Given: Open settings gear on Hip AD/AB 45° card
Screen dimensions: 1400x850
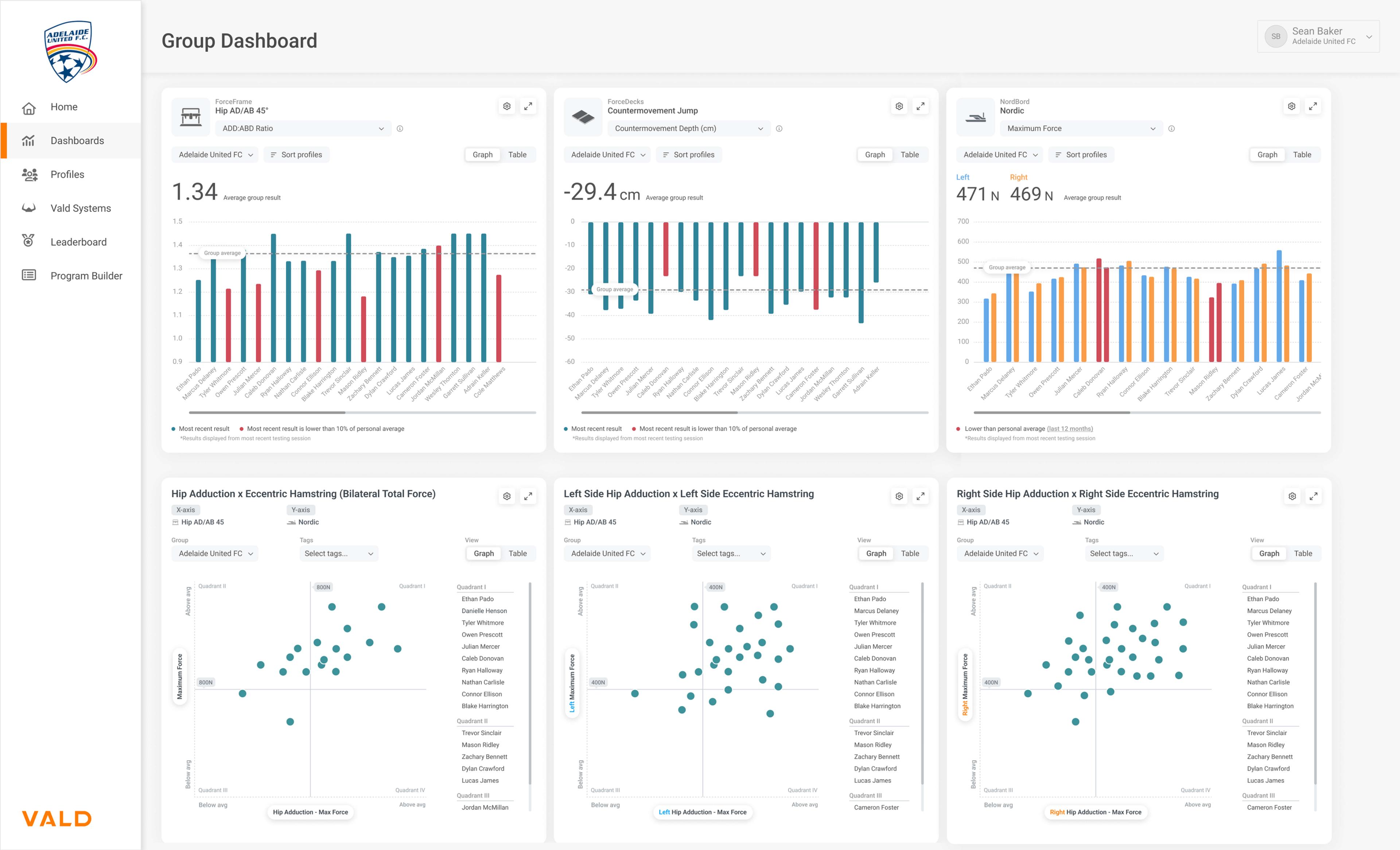Looking at the screenshot, I should pos(507,106).
